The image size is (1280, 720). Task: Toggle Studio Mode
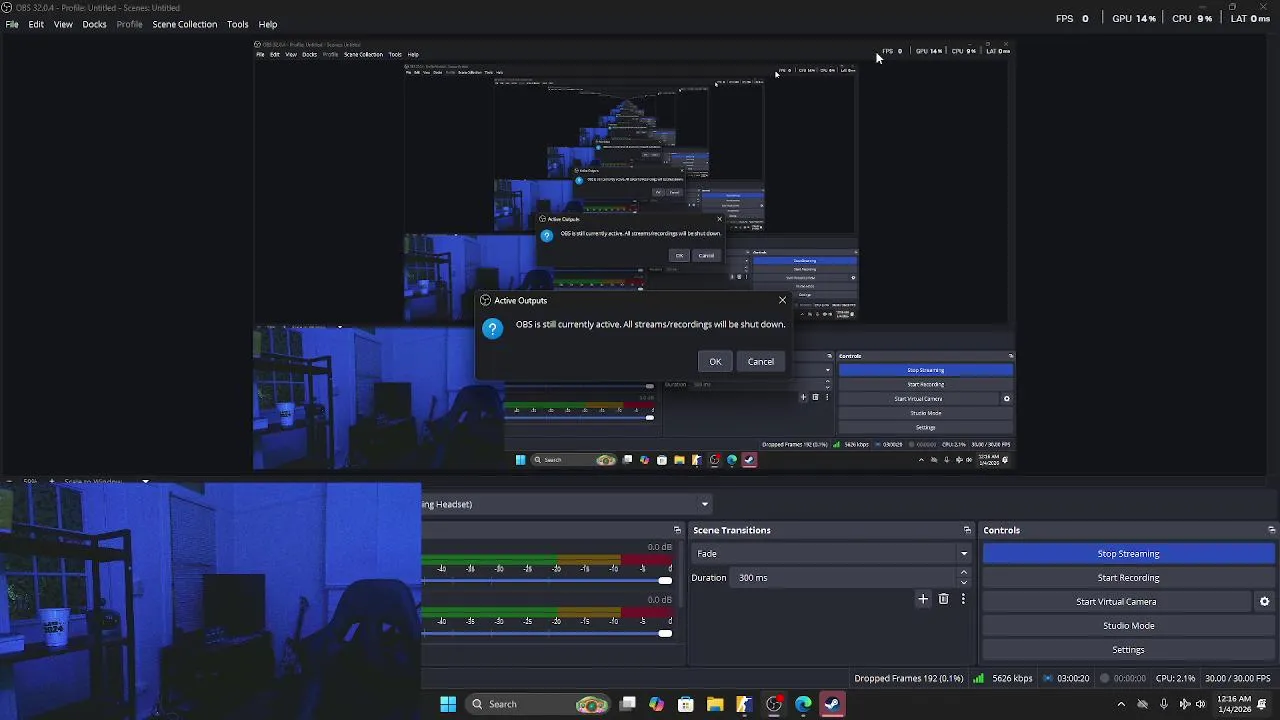[x=1128, y=625]
